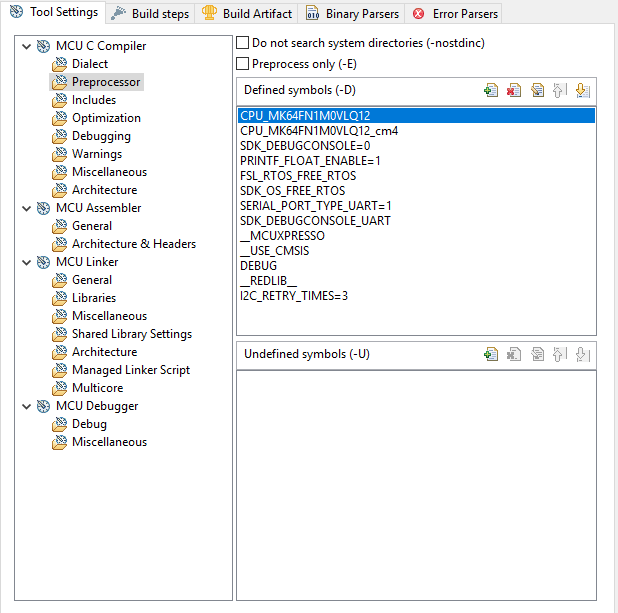Select symbol I2C_RETRY_TIMES=3
The width and height of the screenshot is (618, 613).
[416, 296]
